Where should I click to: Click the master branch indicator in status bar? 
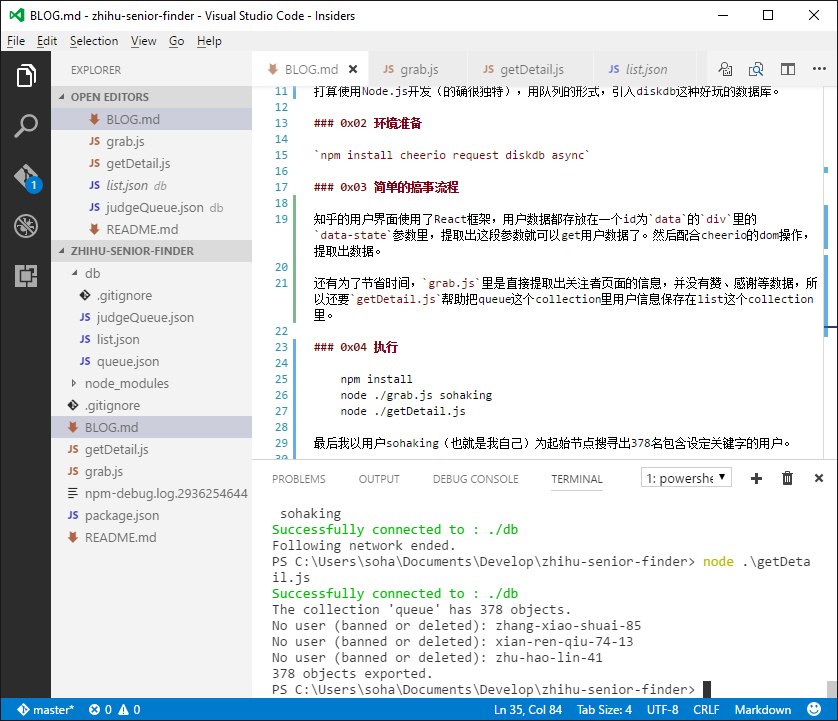45,710
